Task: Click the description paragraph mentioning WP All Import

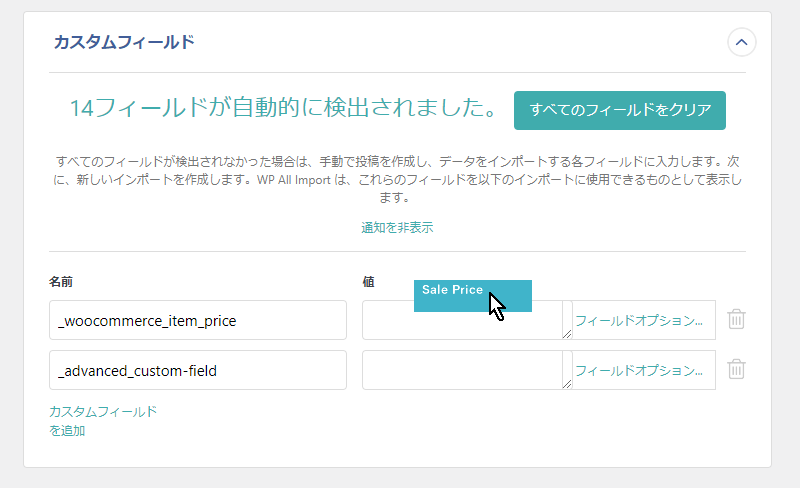Action: tap(397, 179)
